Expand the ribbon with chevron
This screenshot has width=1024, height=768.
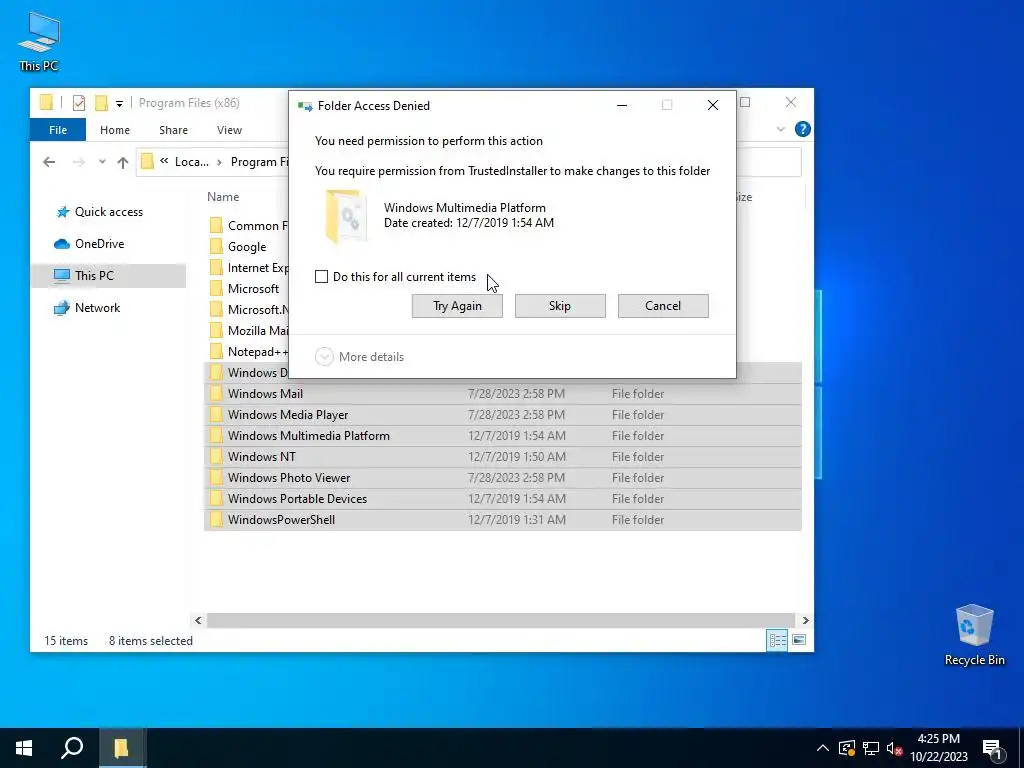[x=781, y=129]
